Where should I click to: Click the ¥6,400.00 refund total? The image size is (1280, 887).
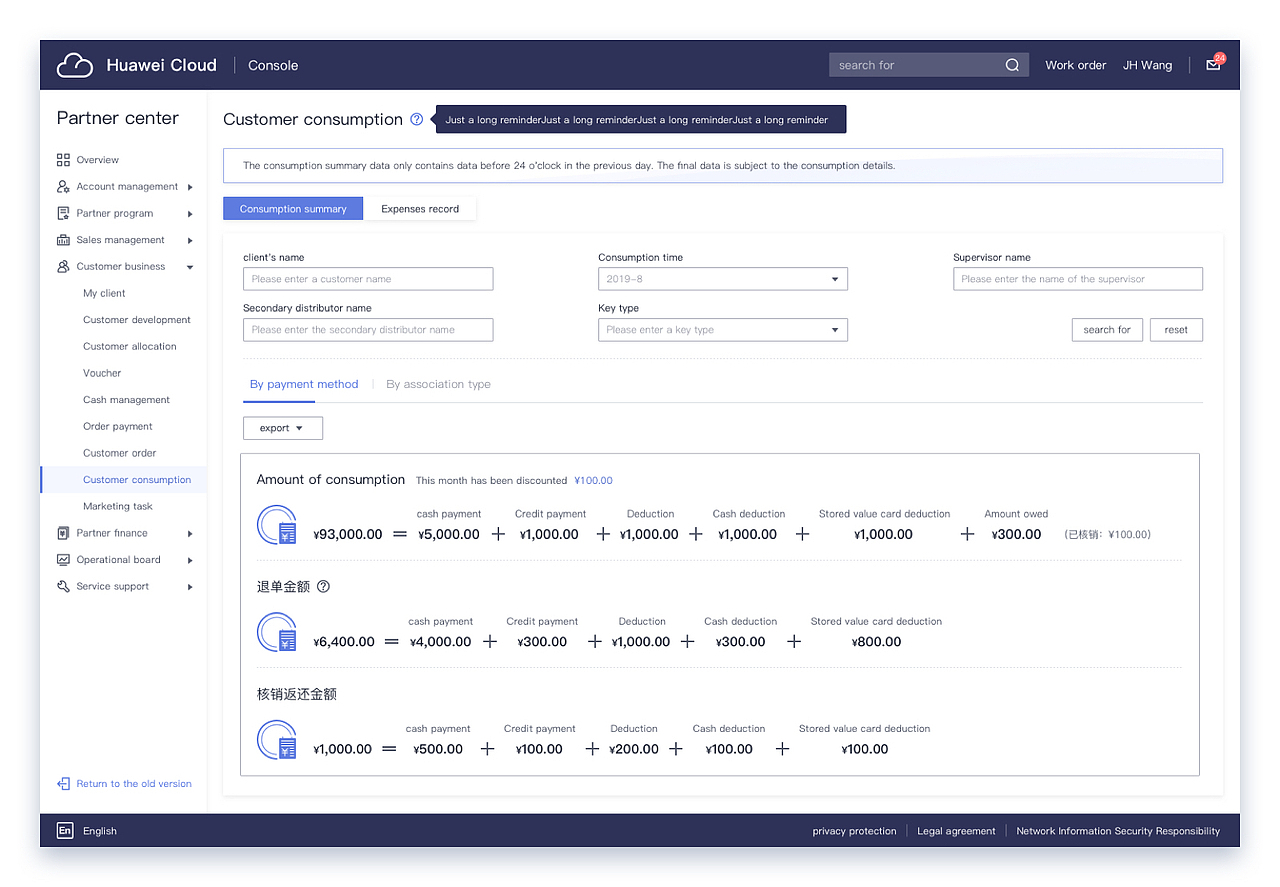[x=344, y=642]
